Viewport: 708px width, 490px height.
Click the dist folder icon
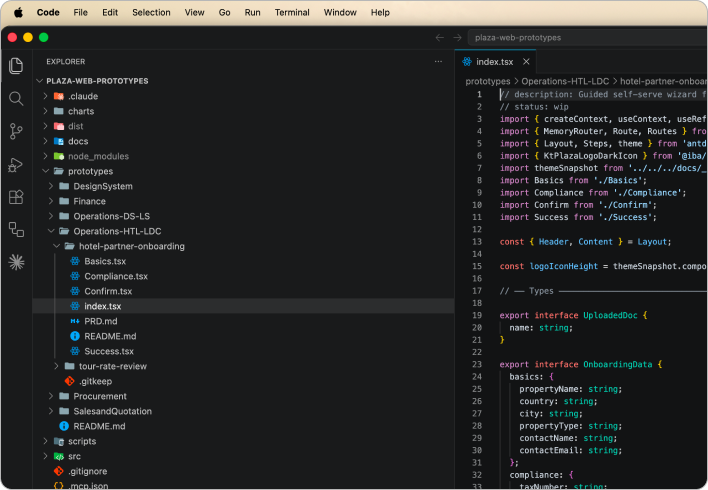coord(59,126)
